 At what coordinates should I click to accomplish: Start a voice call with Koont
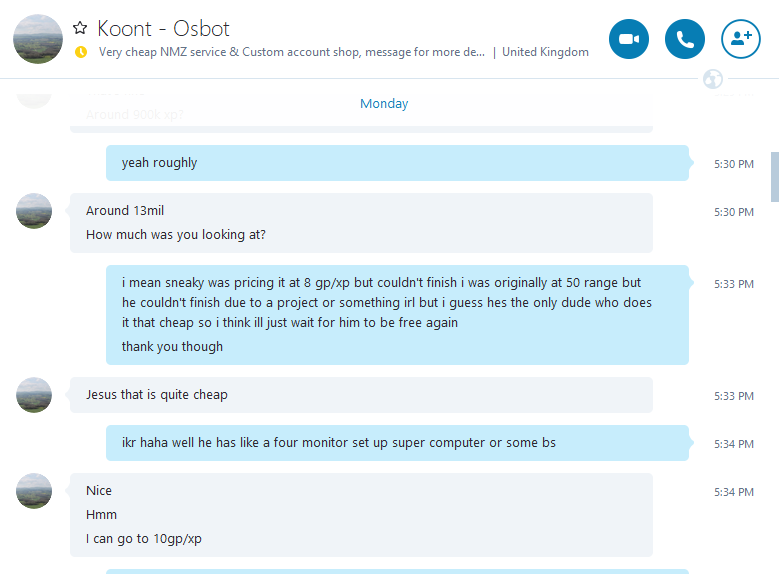click(x=685, y=39)
